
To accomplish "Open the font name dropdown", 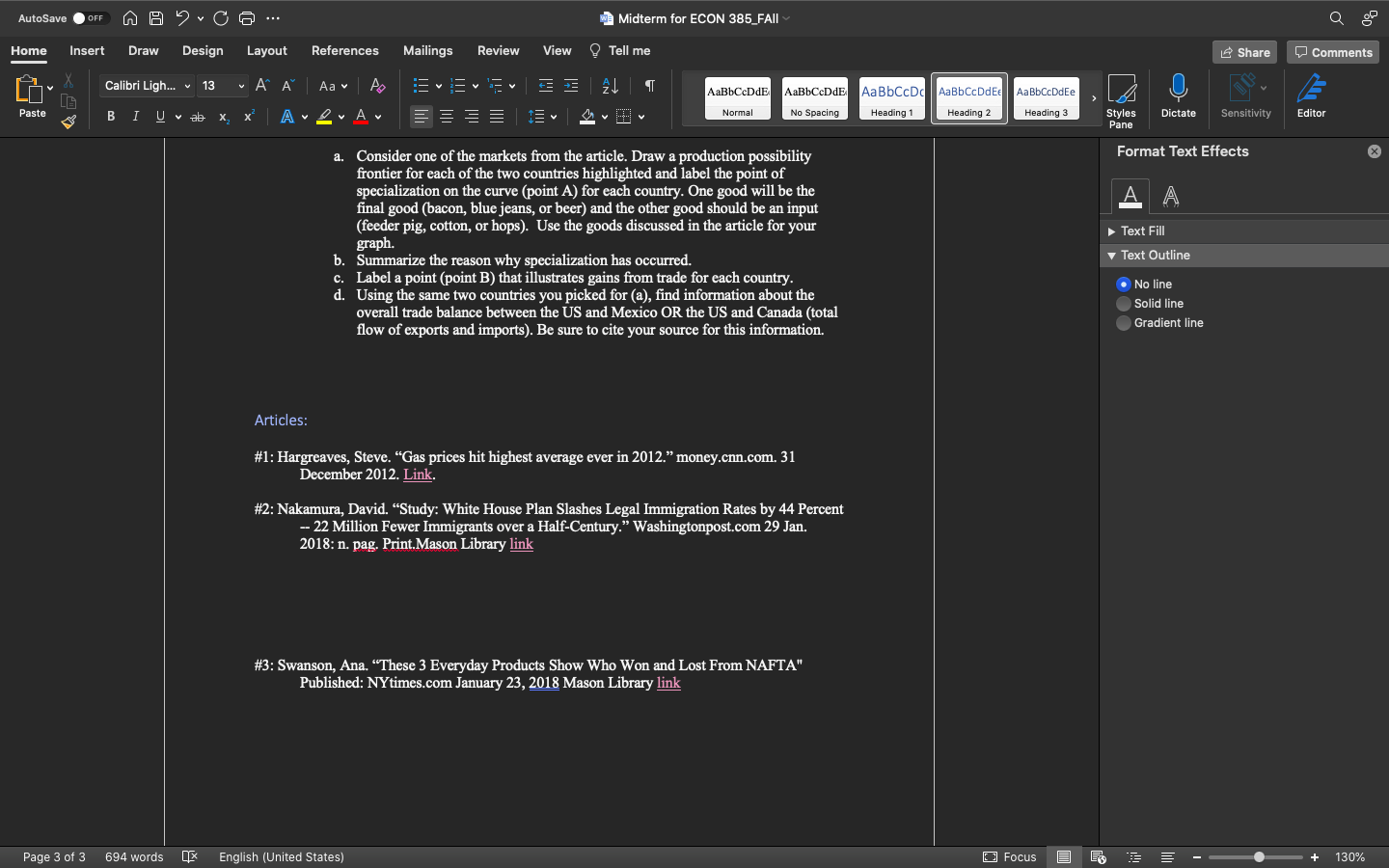I will pos(187,86).
